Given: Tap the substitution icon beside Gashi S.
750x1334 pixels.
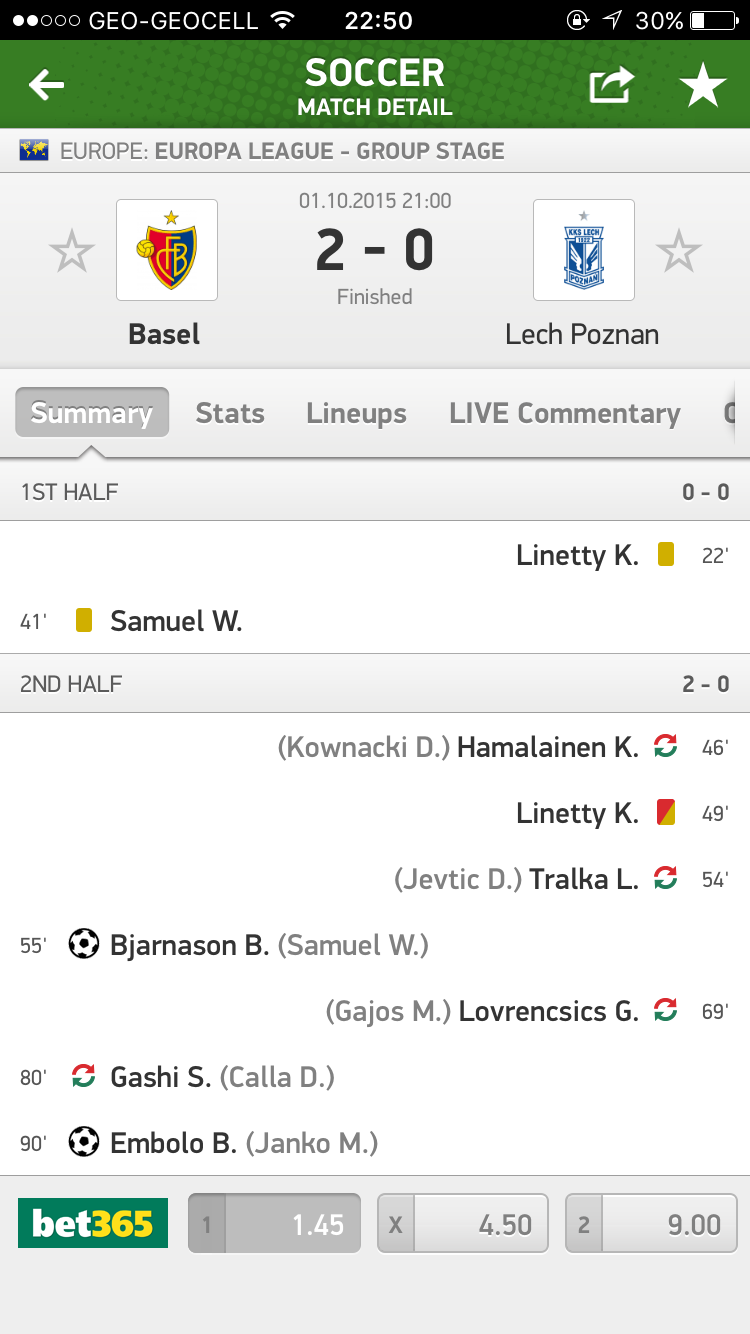Looking at the screenshot, I should [x=84, y=1077].
